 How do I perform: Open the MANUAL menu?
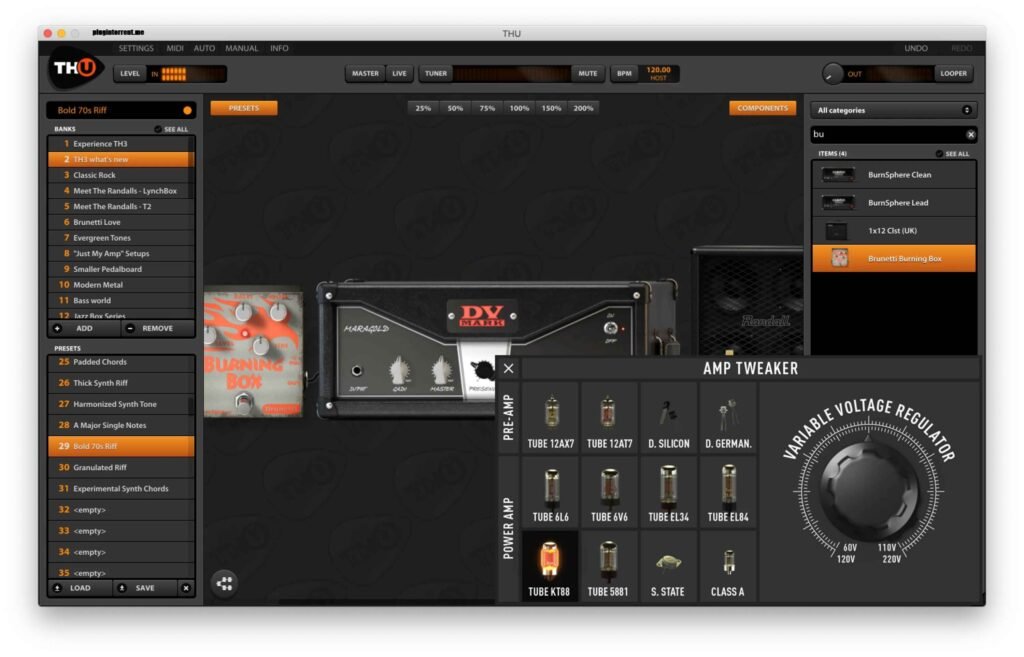242,48
